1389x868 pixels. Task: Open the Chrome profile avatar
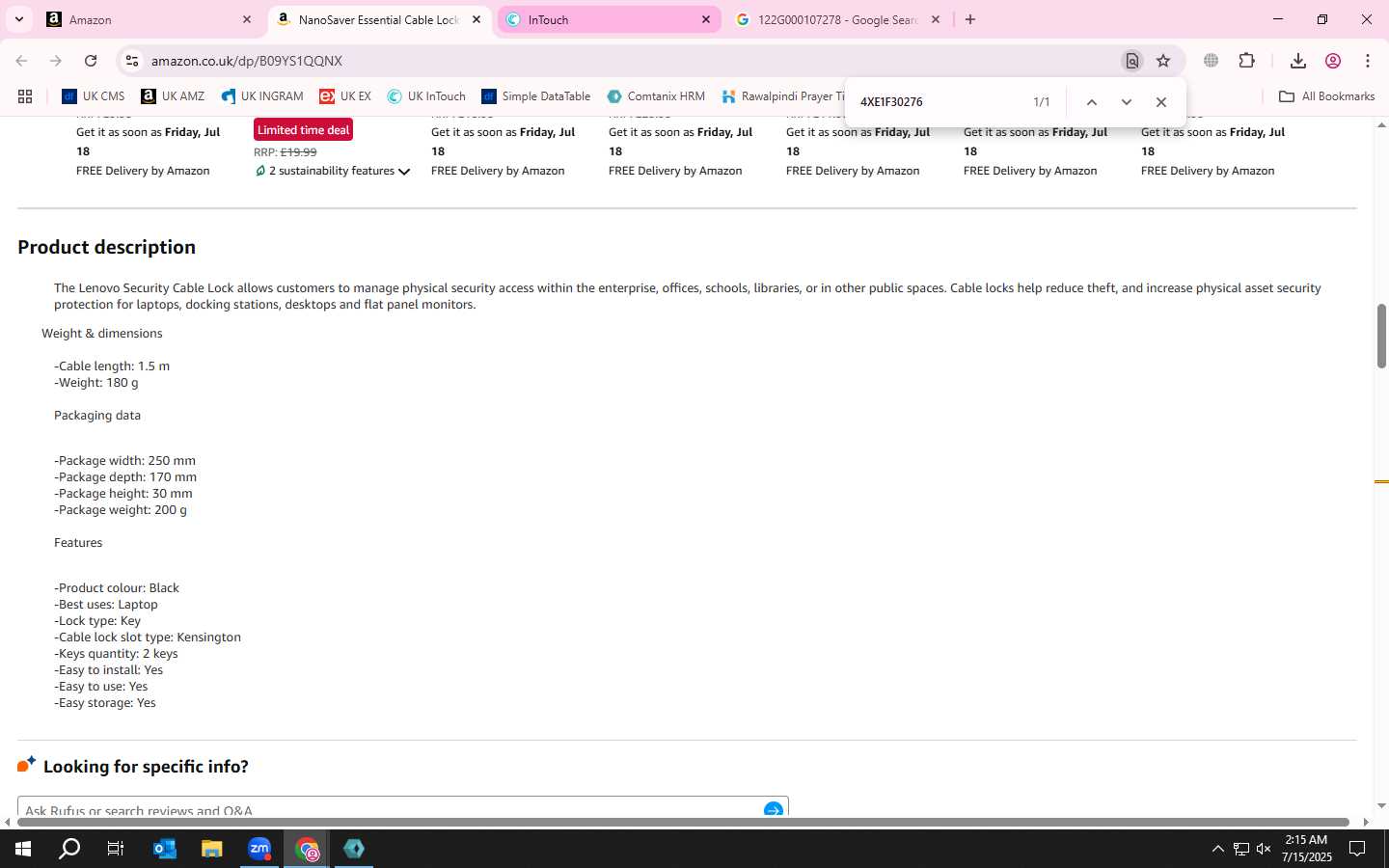(x=1333, y=61)
